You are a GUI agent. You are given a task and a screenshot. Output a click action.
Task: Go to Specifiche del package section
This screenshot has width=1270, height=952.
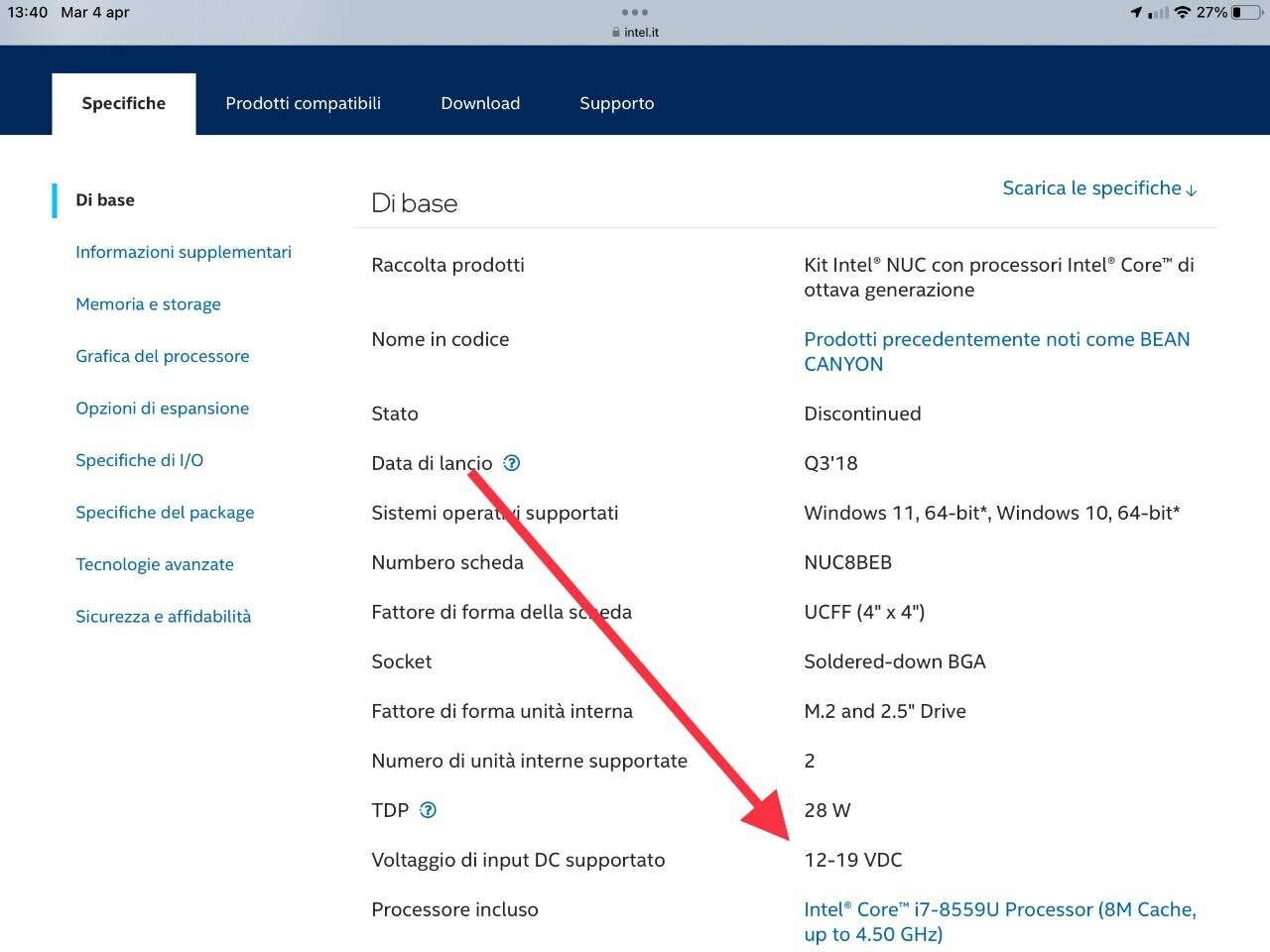tap(165, 513)
